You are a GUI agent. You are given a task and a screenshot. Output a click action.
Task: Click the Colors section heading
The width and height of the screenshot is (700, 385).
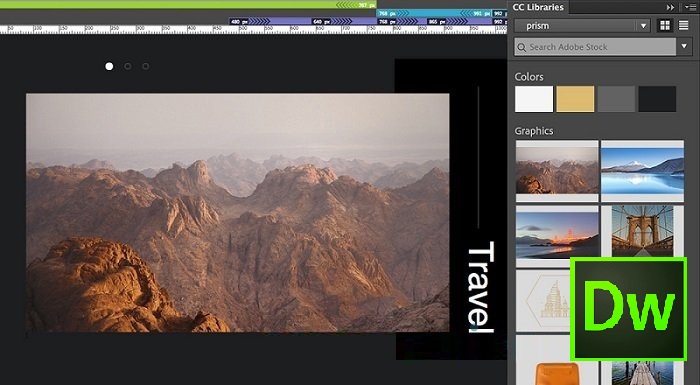(x=529, y=77)
